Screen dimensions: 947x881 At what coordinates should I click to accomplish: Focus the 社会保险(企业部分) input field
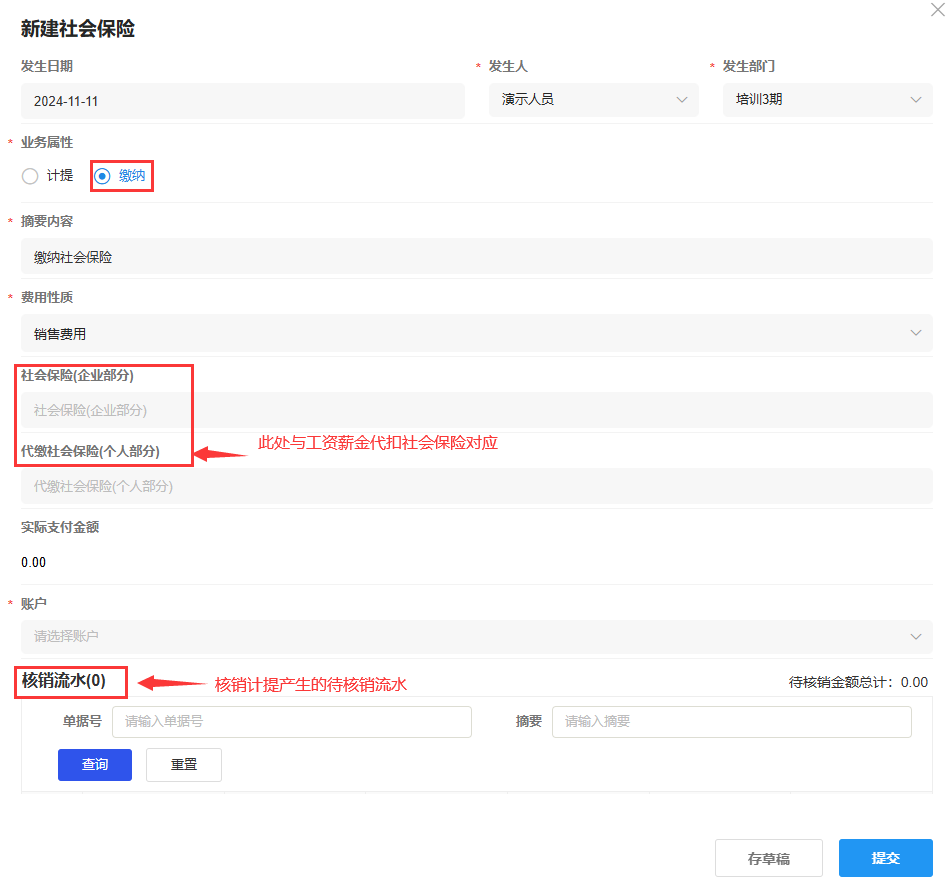tap(476, 410)
